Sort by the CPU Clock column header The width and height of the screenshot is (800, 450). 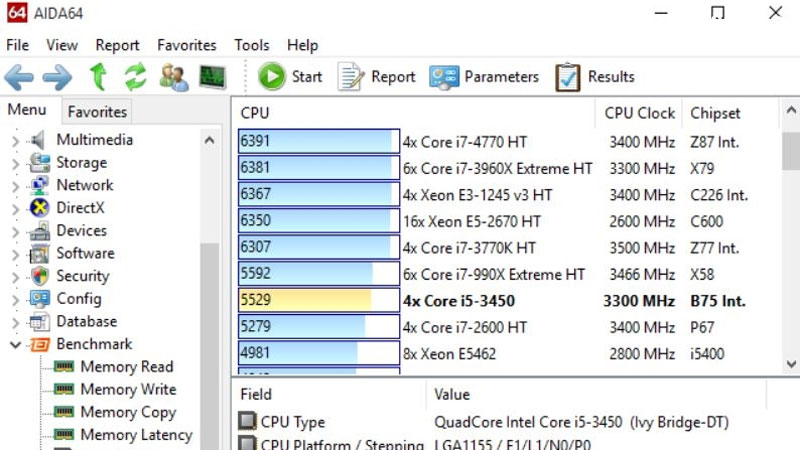coord(639,113)
